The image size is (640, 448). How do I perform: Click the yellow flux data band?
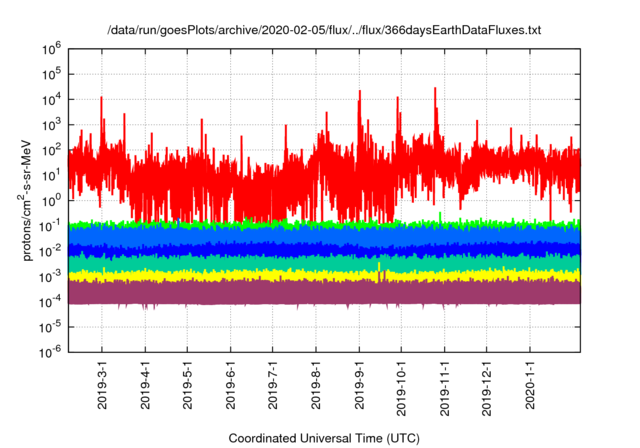click(324, 276)
